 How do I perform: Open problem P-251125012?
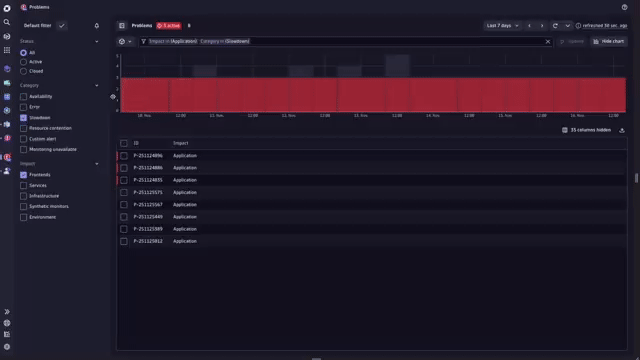148,242
